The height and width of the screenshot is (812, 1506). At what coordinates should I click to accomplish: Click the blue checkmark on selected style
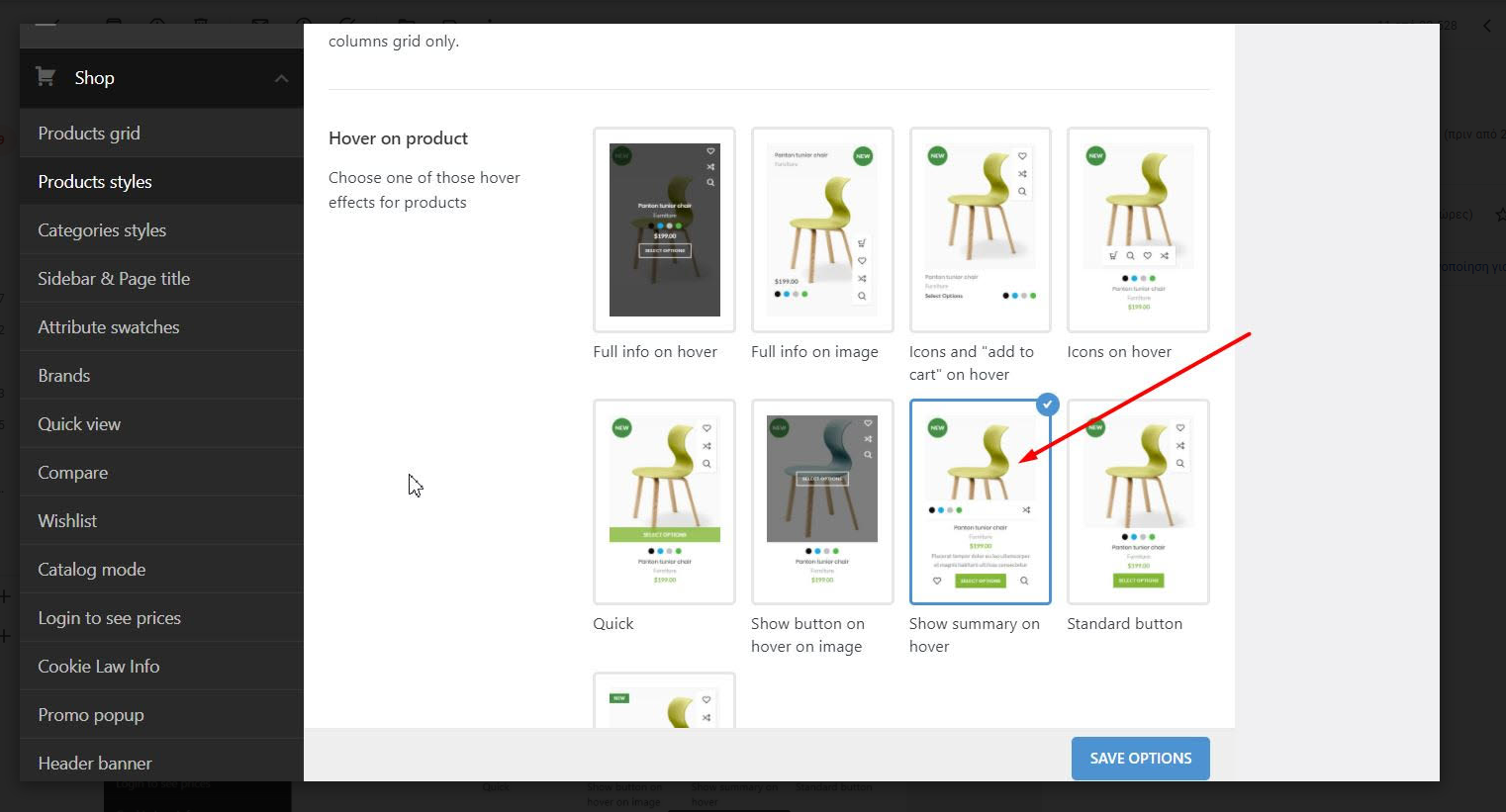(x=1048, y=404)
